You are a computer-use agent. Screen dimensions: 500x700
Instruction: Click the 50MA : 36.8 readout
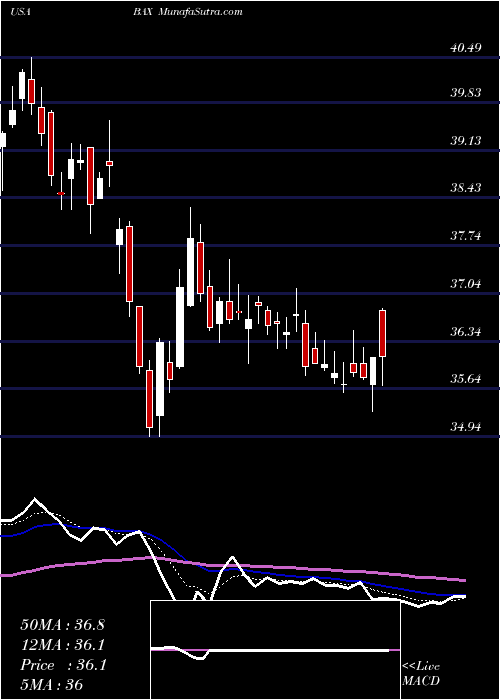62,625
